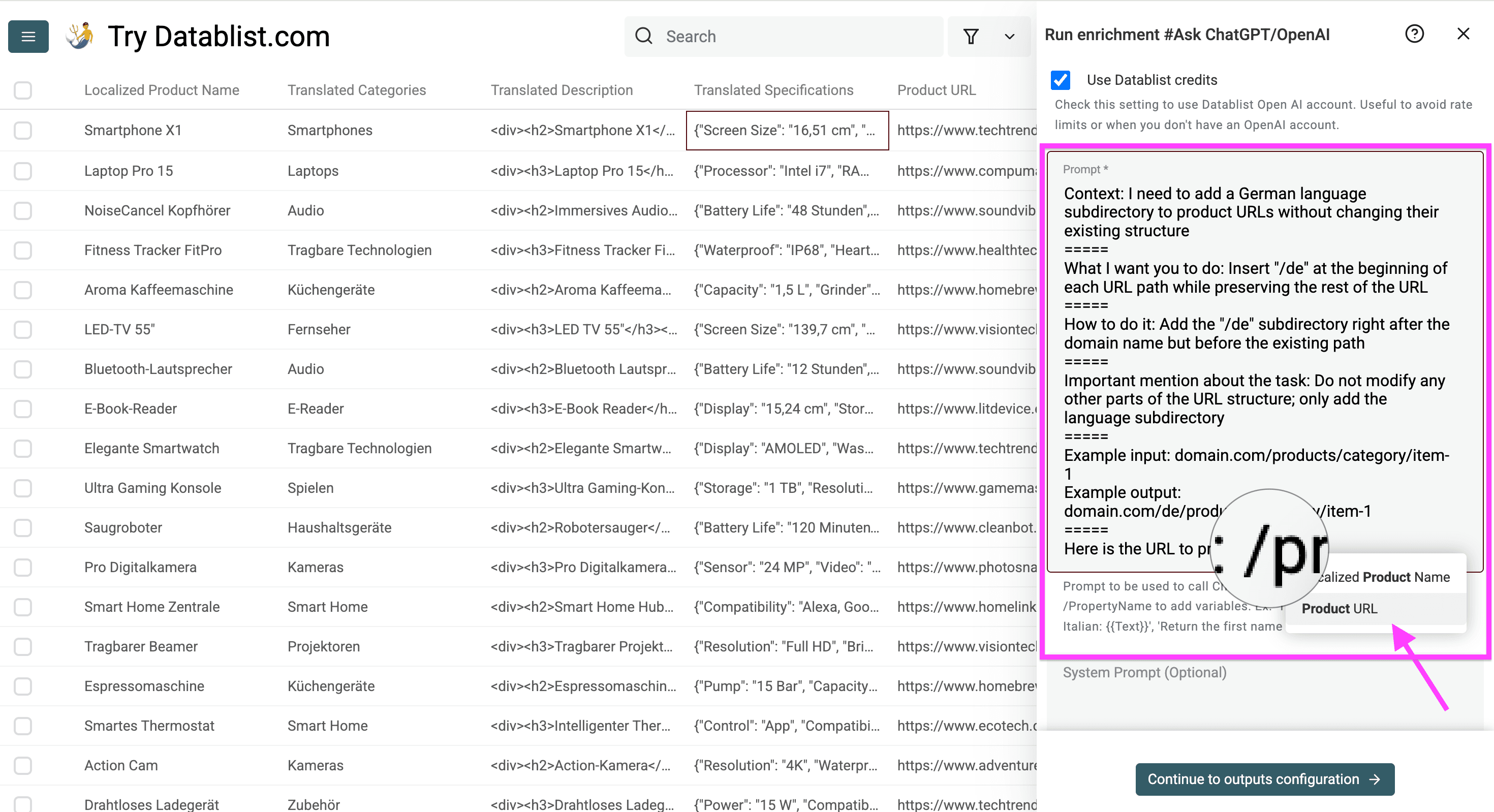1494x812 pixels.
Task: Check the Smartphone X1 row checkbox
Action: (23, 130)
